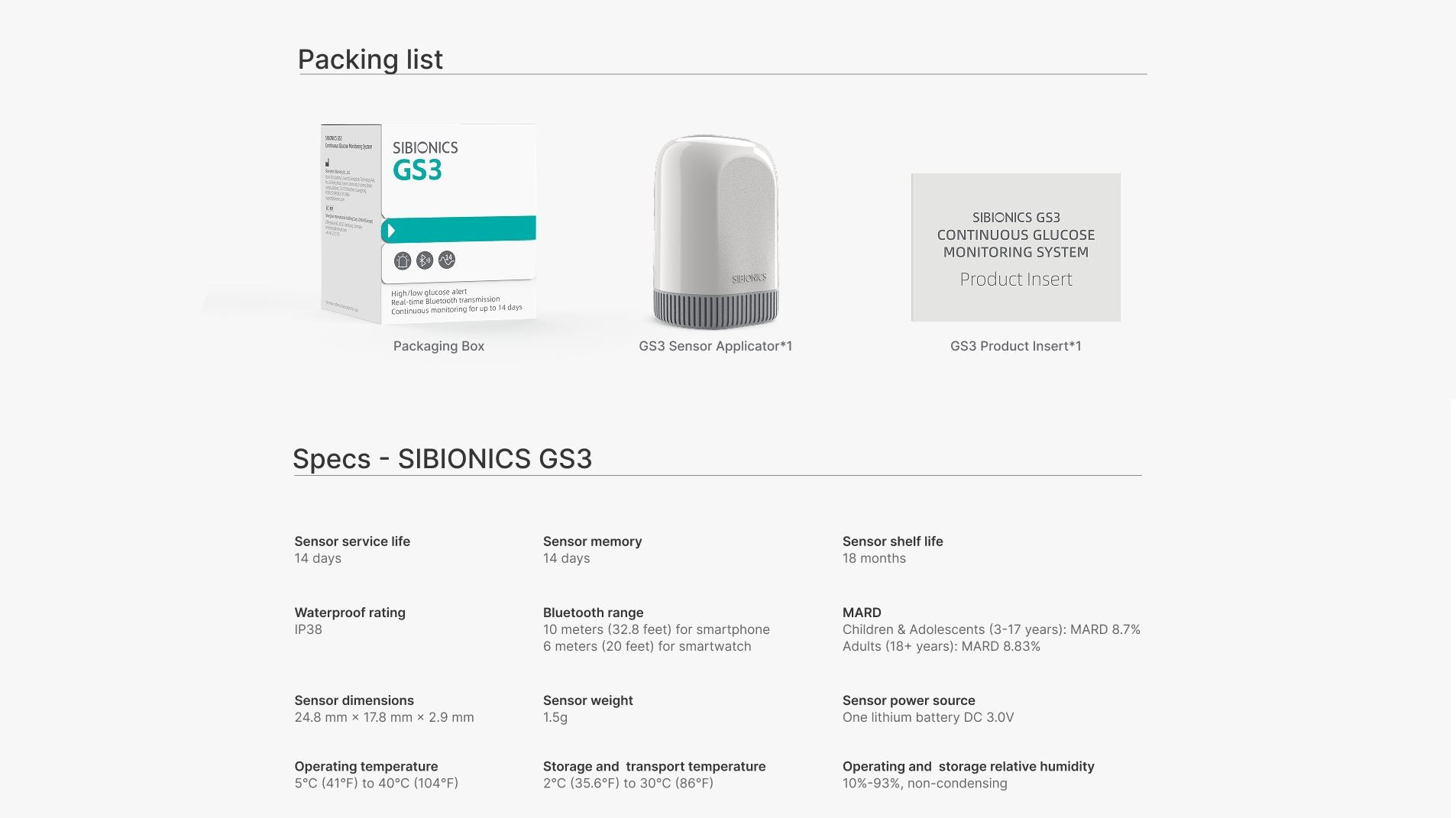This screenshot has width=1456, height=818.
Task: Click the alert bell icon on packaging box
Action: pos(403,261)
